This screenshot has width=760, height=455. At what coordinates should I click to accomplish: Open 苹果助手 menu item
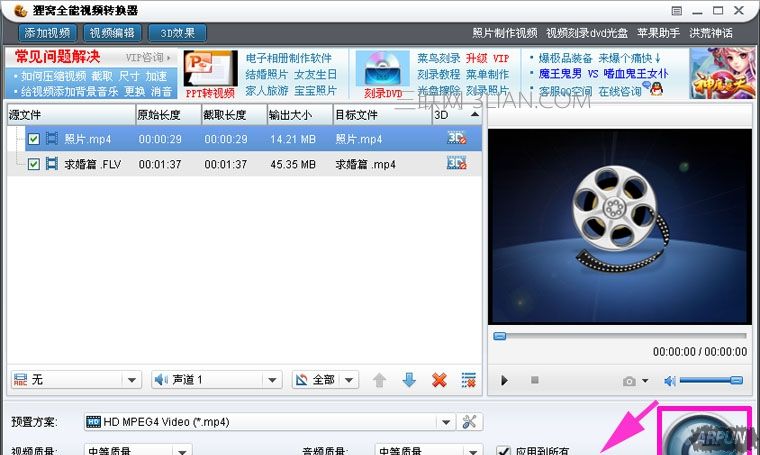[x=658, y=33]
